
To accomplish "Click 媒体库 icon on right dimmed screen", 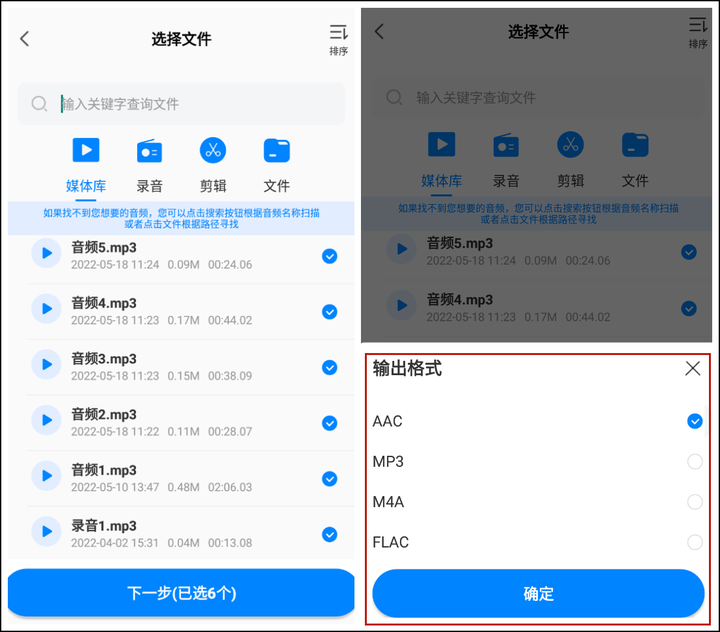I will (x=442, y=144).
